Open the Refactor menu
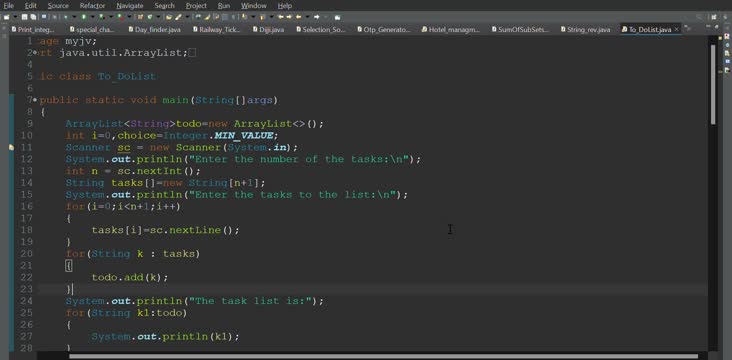732x360 pixels. 92,6
